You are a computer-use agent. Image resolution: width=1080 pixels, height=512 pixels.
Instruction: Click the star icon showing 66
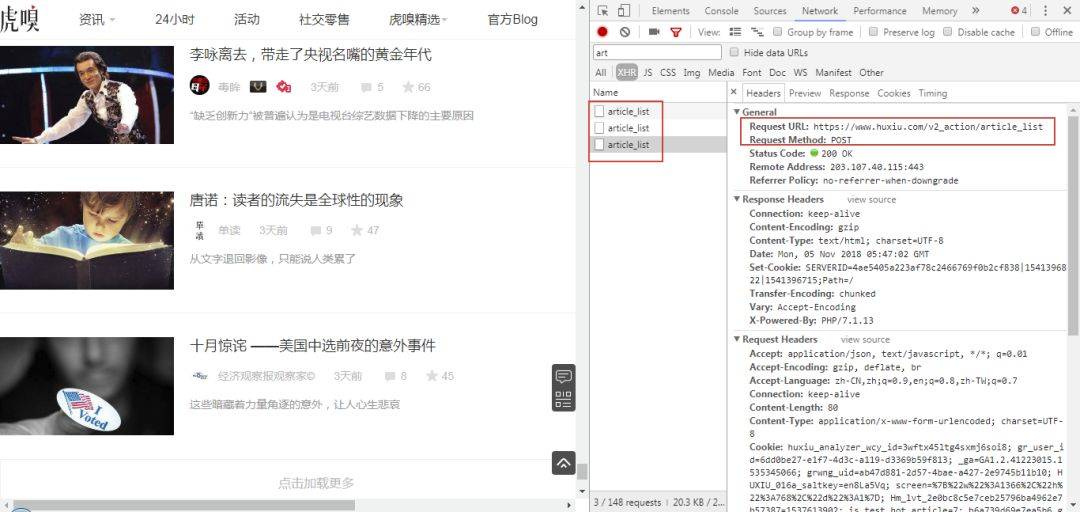408,87
